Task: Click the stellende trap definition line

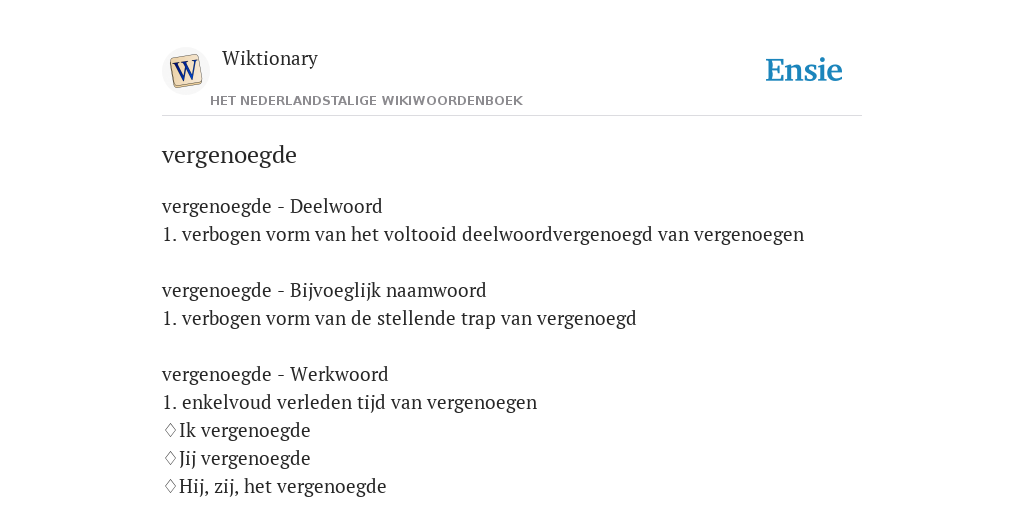Action: click(399, 319)
